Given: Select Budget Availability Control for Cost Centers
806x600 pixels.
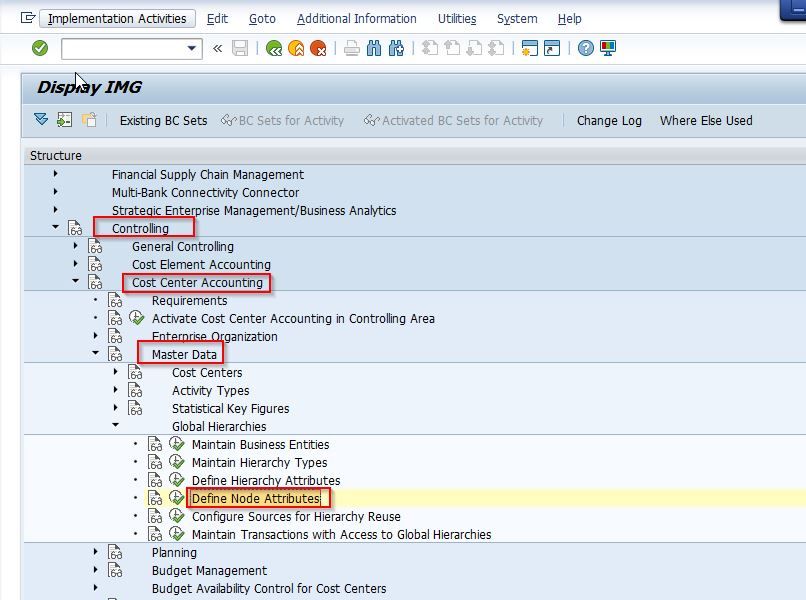Looking at the screenshot, I should coord(269,589).
